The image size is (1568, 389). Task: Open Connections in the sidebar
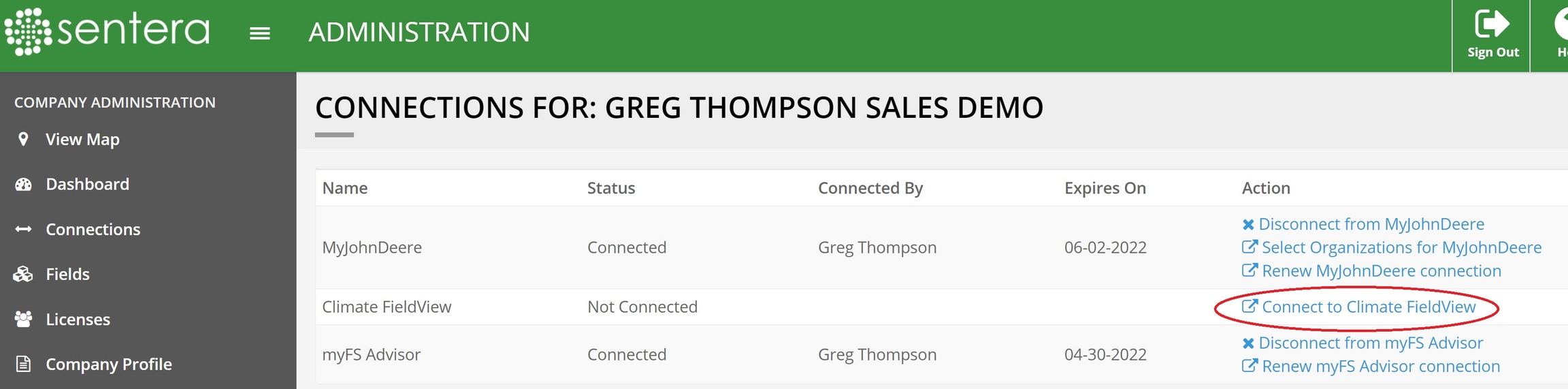point(93,230)
